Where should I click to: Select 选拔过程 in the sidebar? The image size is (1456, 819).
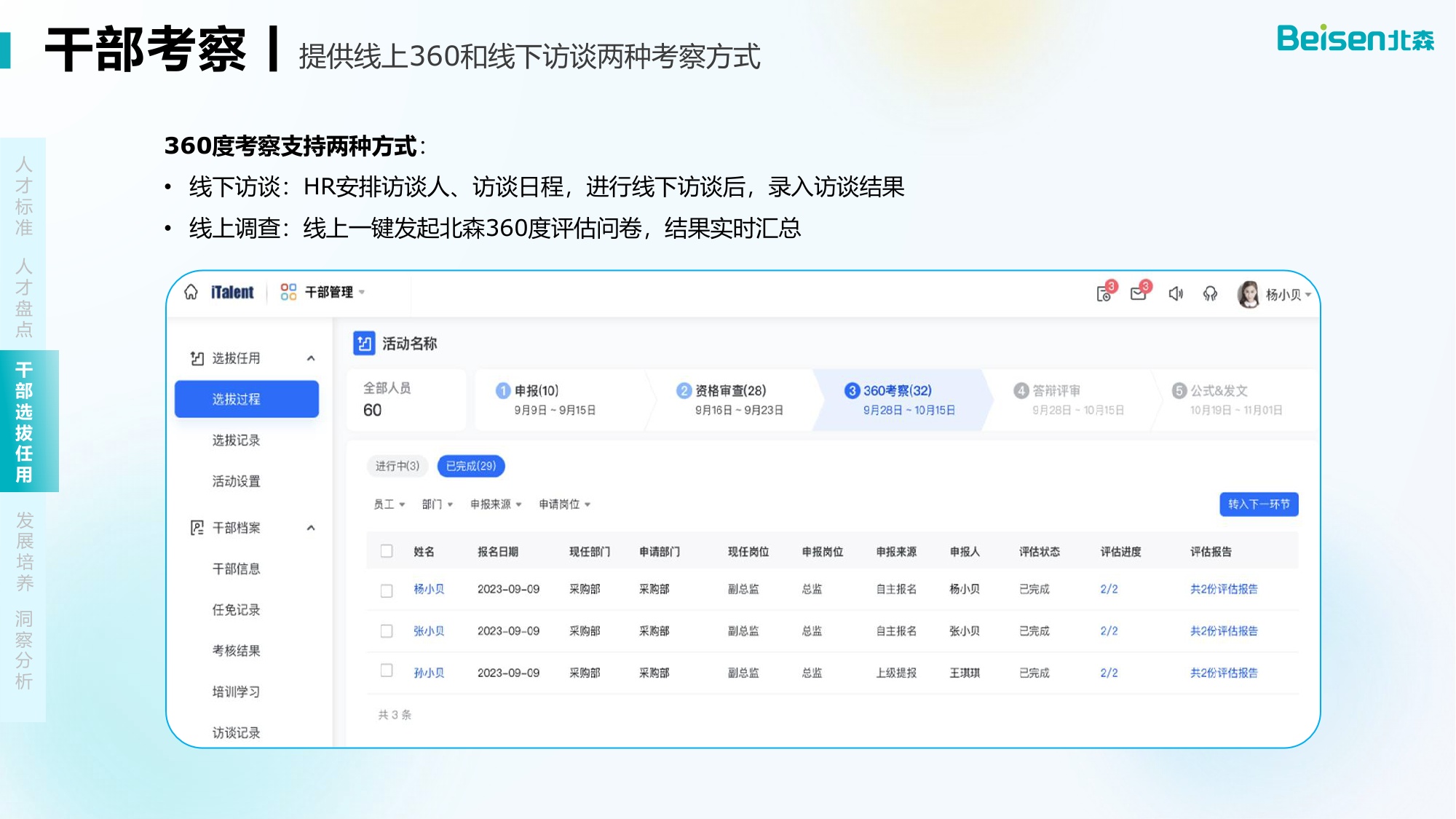coord(247,399)
